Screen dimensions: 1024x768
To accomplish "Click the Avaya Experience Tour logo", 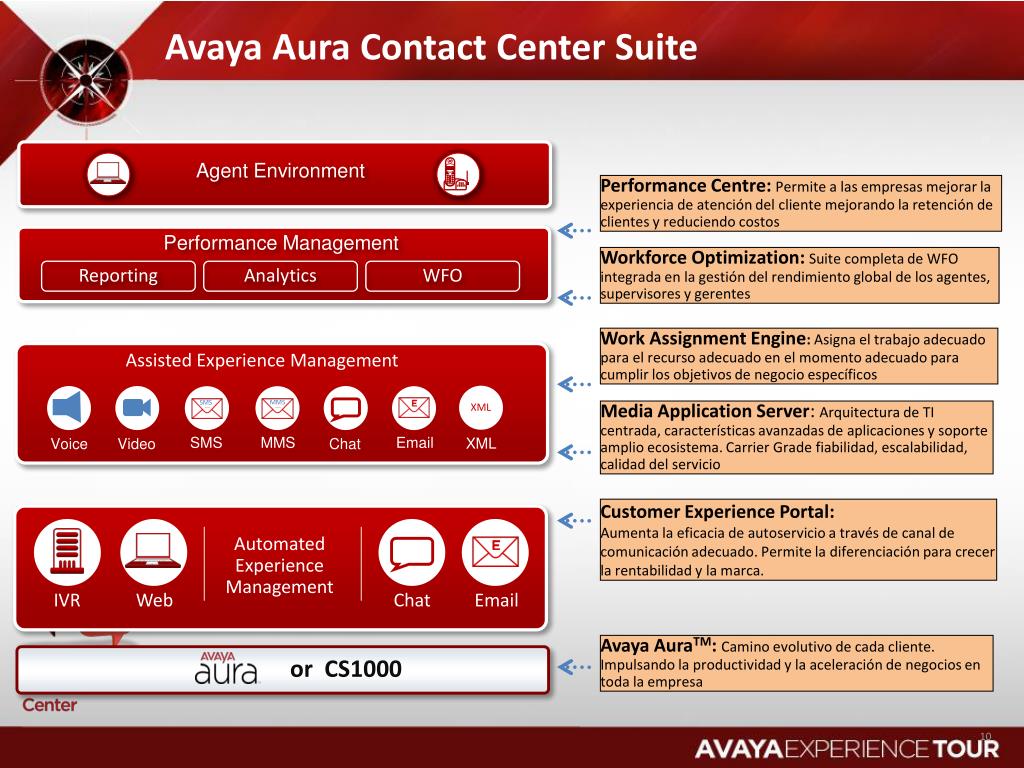I will click(x=847, y=748).
